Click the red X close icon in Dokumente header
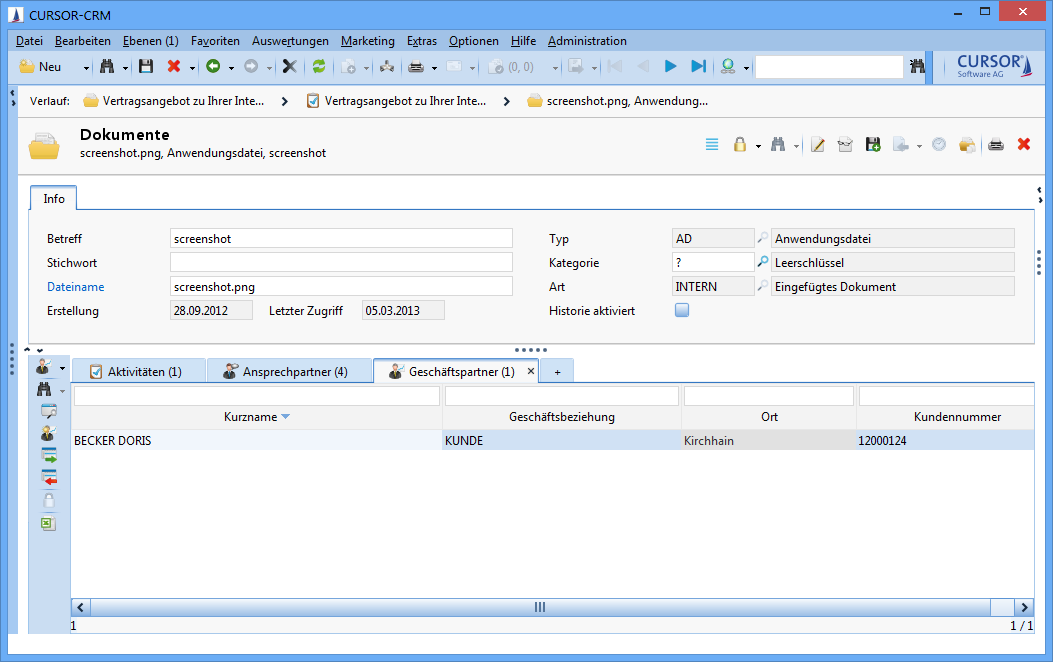 pos(1024,144)
